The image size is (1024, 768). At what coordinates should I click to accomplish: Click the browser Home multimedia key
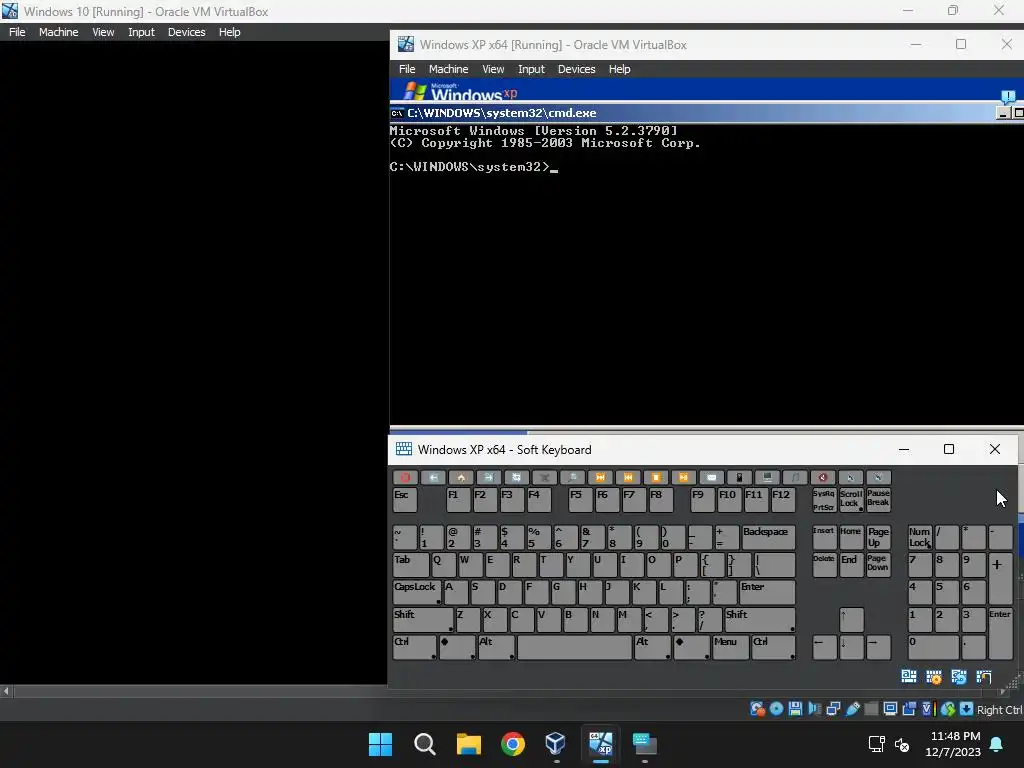461,477
